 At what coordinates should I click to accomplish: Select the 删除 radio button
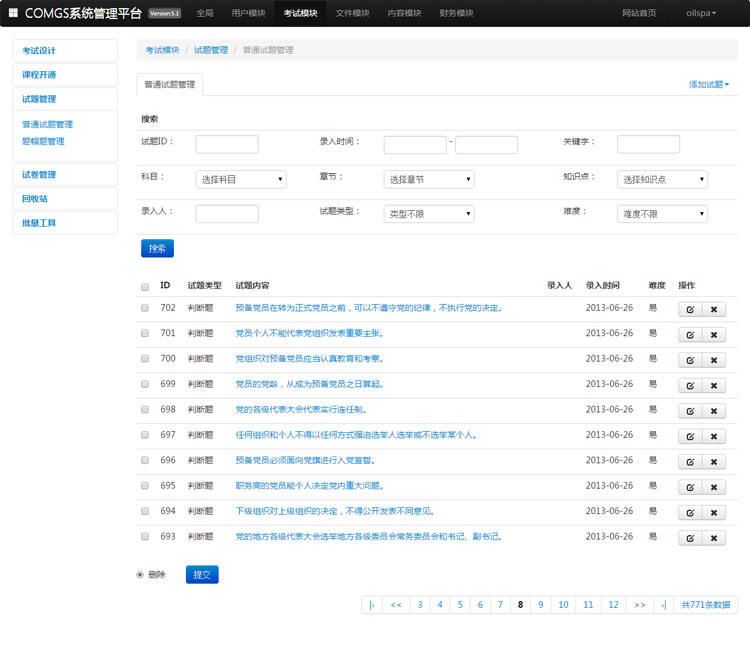pyautogui.click(x=140, y=574)
